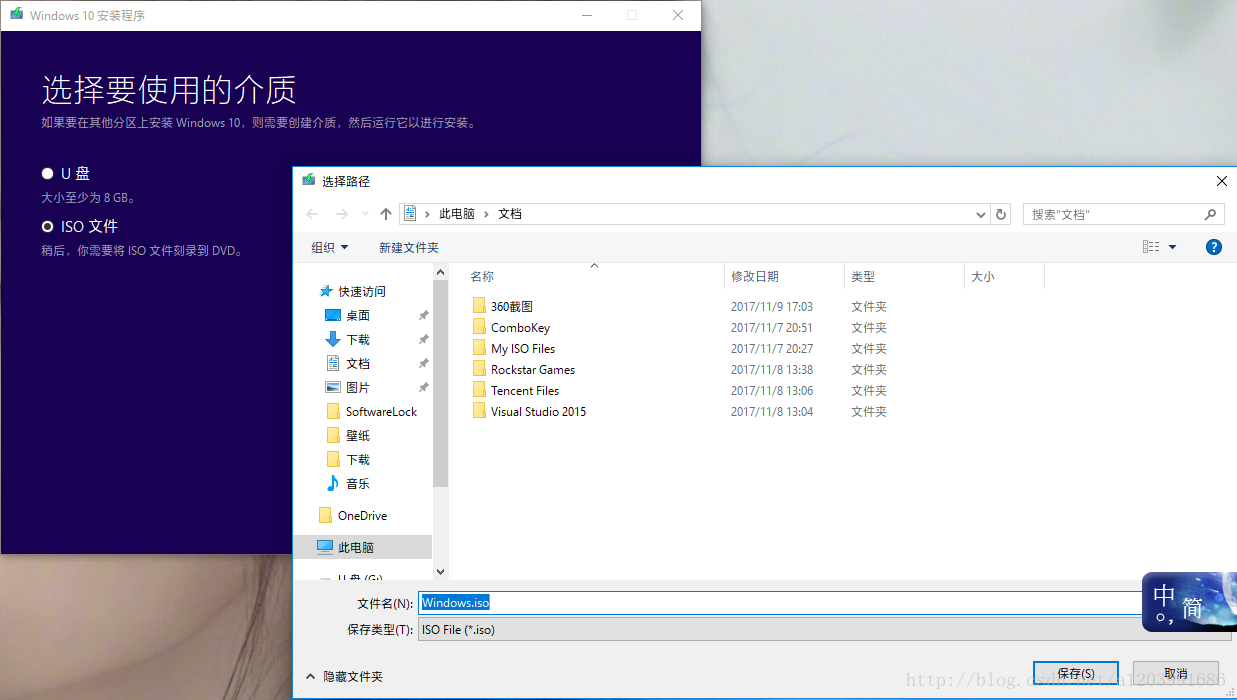Viewport: 1237px width, 700px height.
Task: Open the 组织 dropdown menu
Action: (x=329, y=246)
